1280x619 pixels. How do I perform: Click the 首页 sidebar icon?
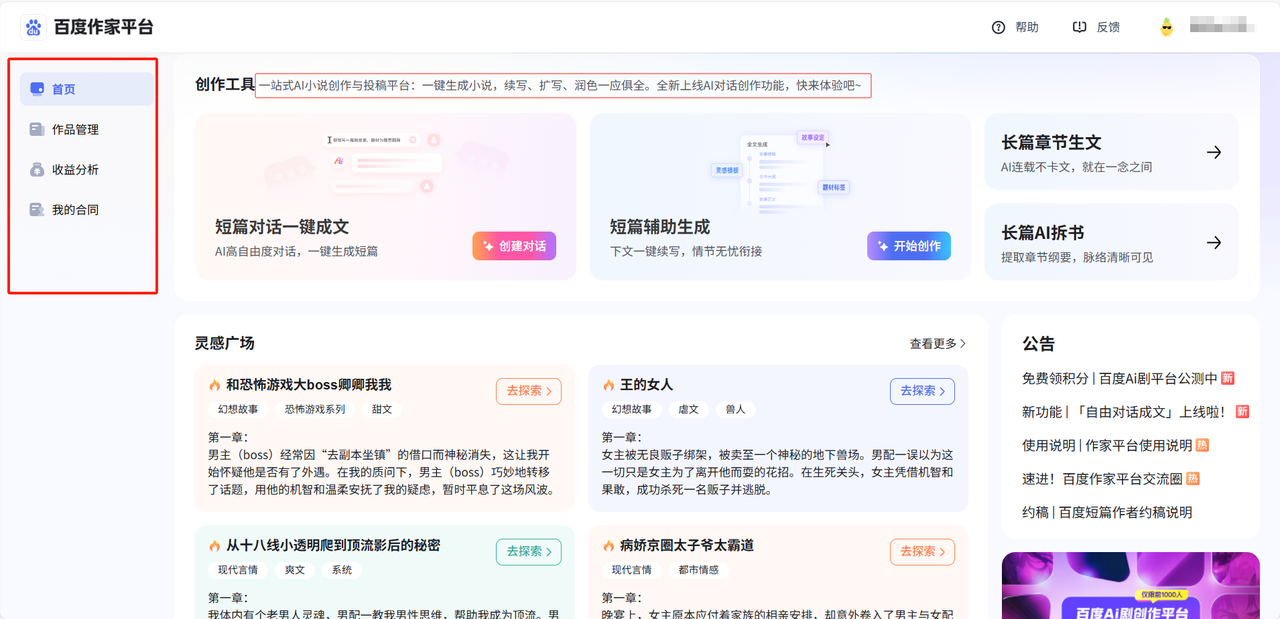coord(37,89)
